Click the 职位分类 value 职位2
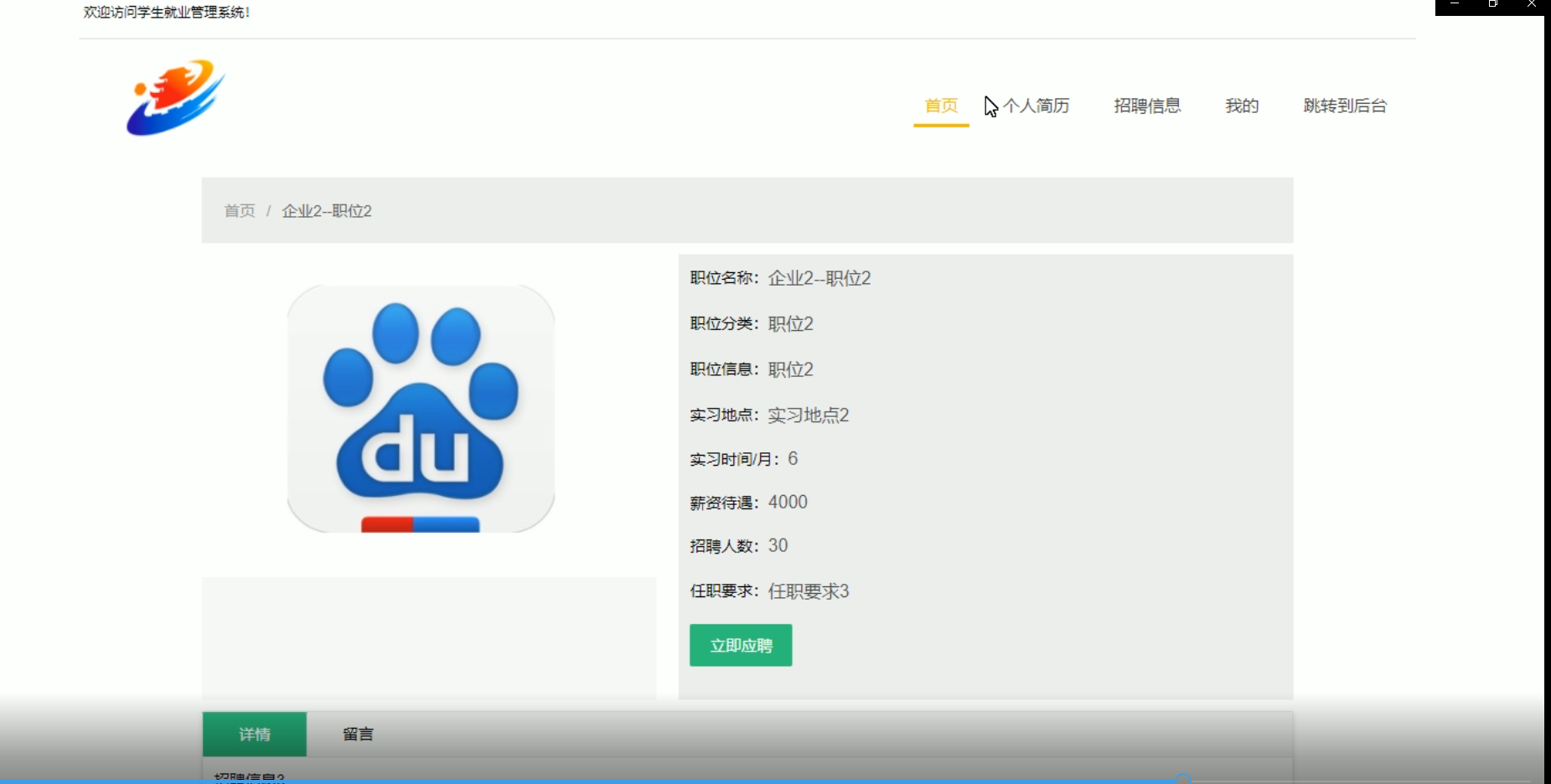The height and width of the screenshot is (784, 1551). (791, 324)
